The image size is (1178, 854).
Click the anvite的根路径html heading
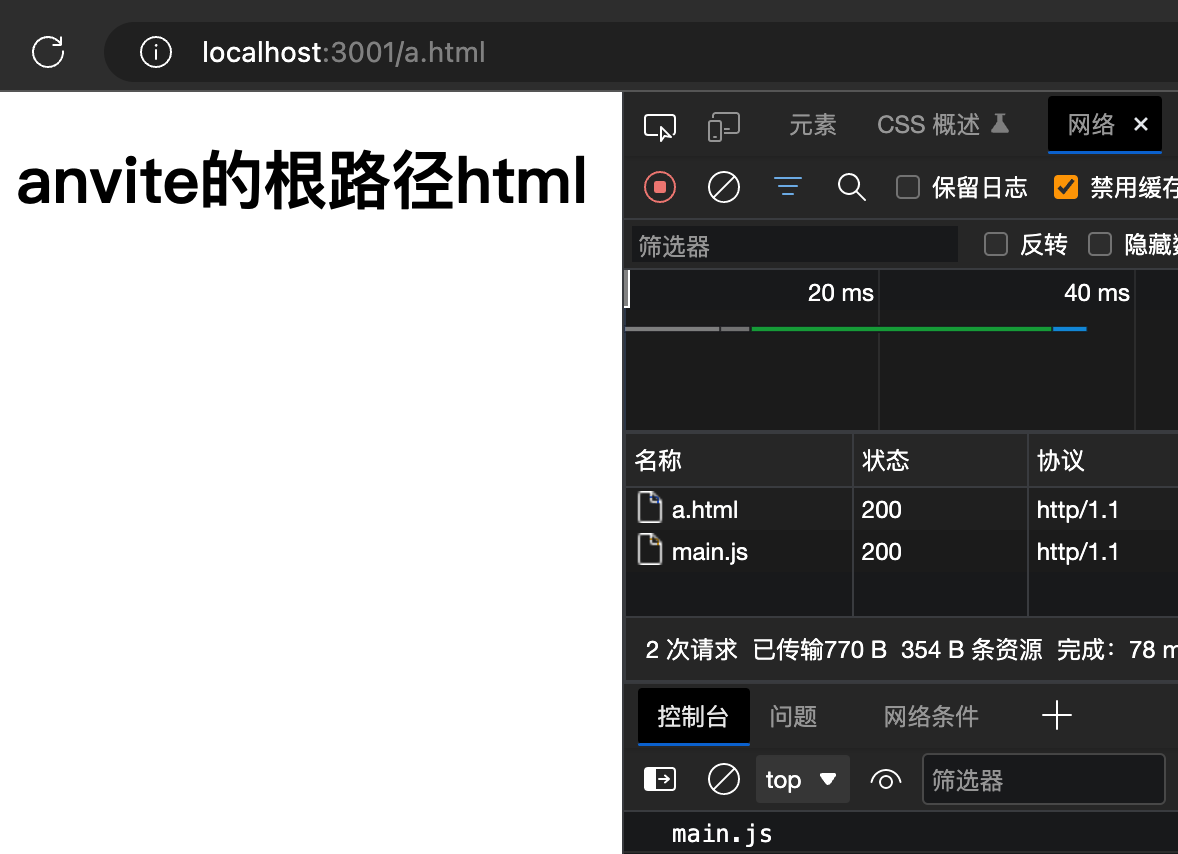(301, 181)
